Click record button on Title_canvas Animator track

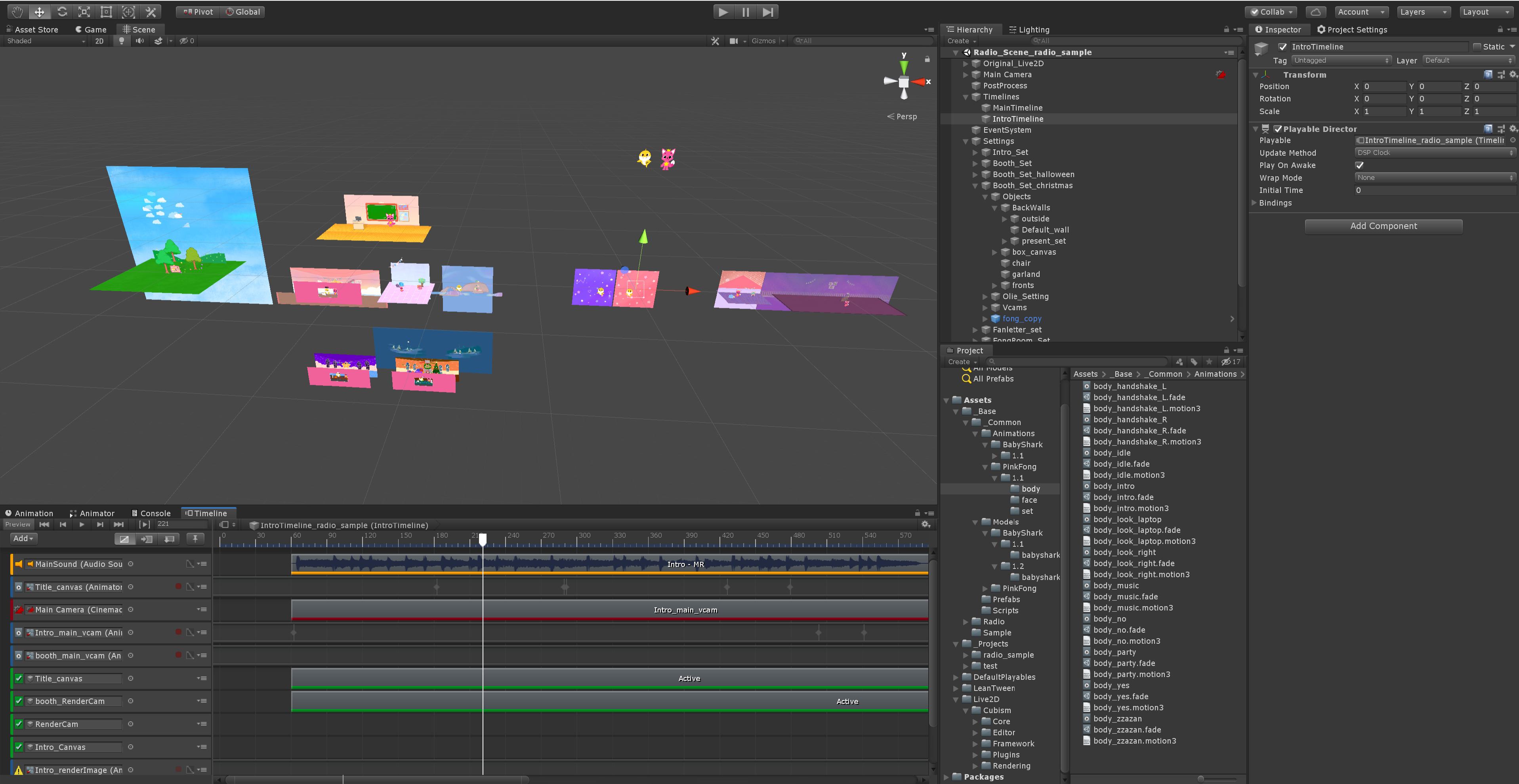click(x=178, y=587)
